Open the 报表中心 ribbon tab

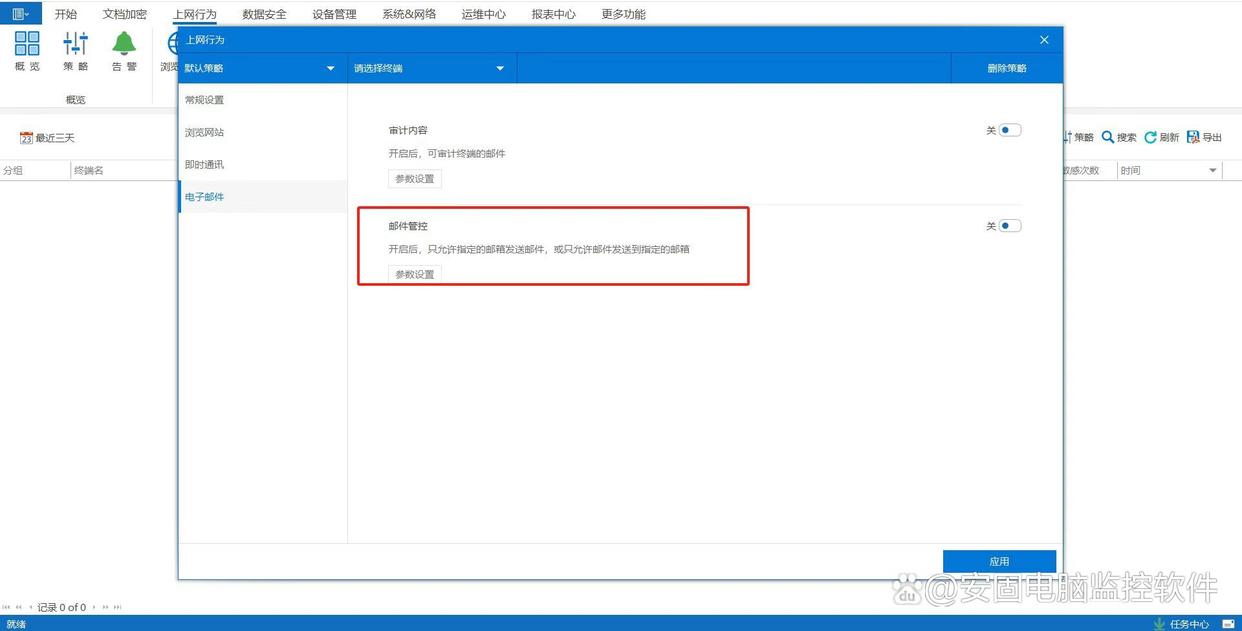(x=554, y=14)
